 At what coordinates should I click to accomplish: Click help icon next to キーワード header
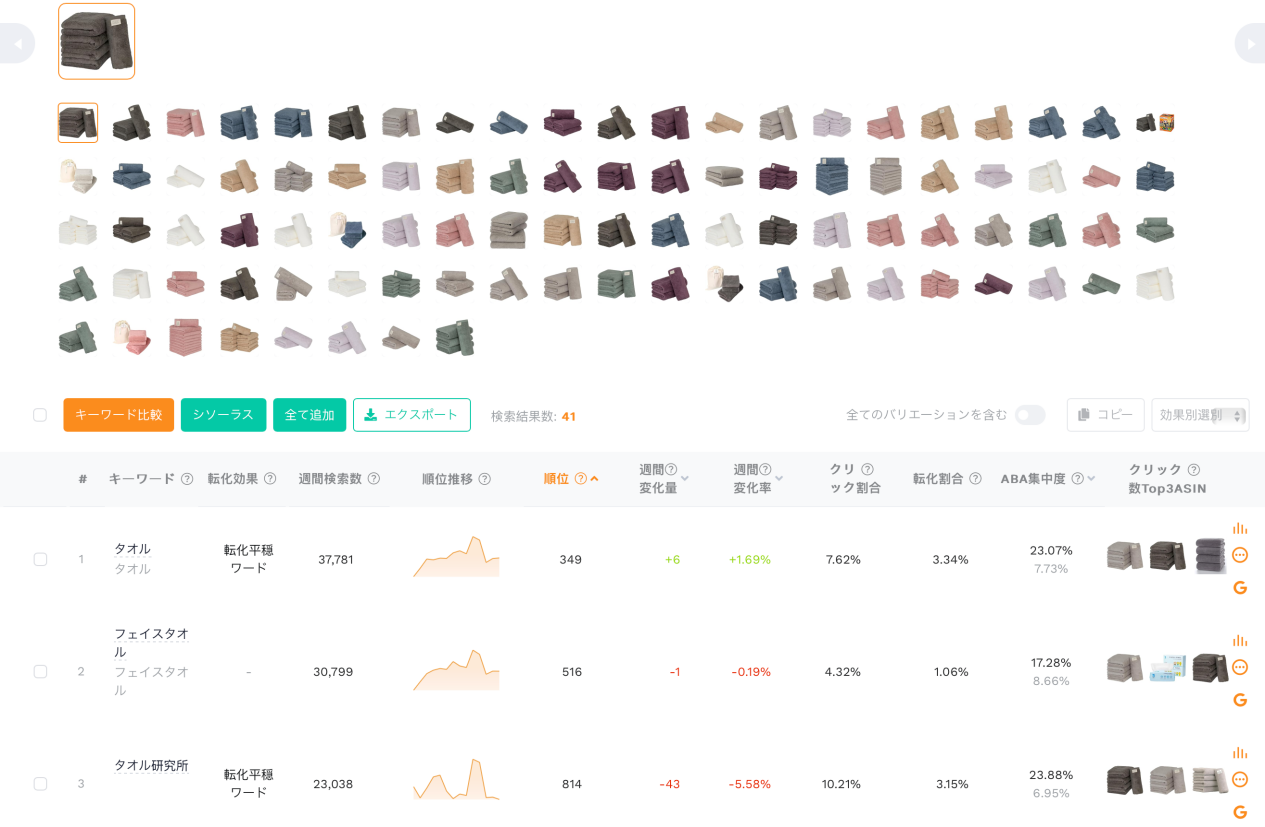click(x=187, y=479)
